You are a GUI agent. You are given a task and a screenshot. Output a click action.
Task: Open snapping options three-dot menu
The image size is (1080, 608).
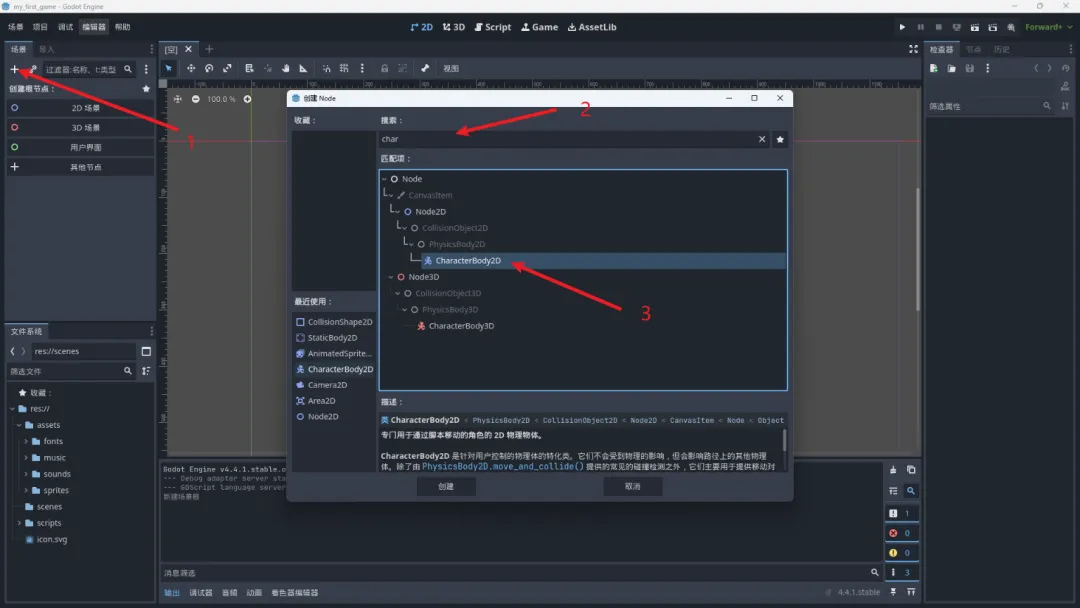(x=362, y=68)
